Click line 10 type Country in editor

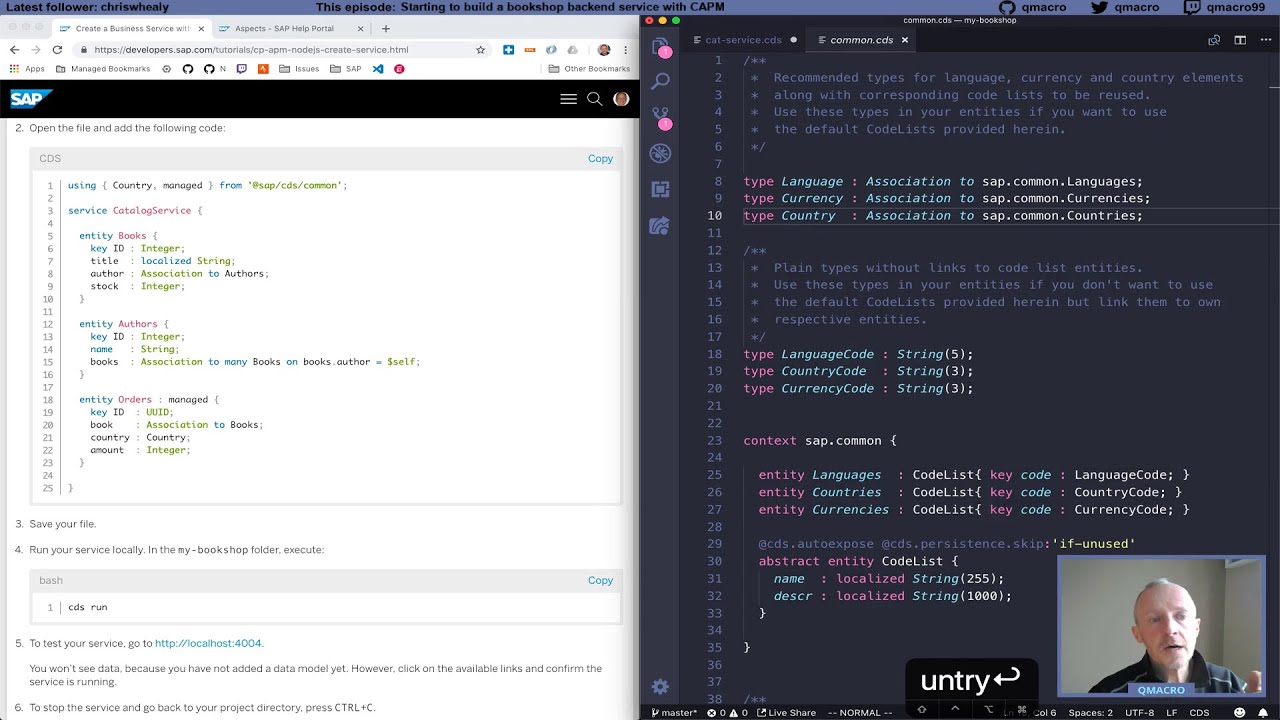point(943,215)
